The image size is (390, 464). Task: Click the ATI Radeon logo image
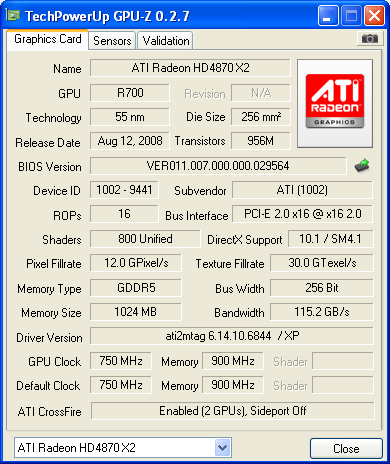(335, 103)
